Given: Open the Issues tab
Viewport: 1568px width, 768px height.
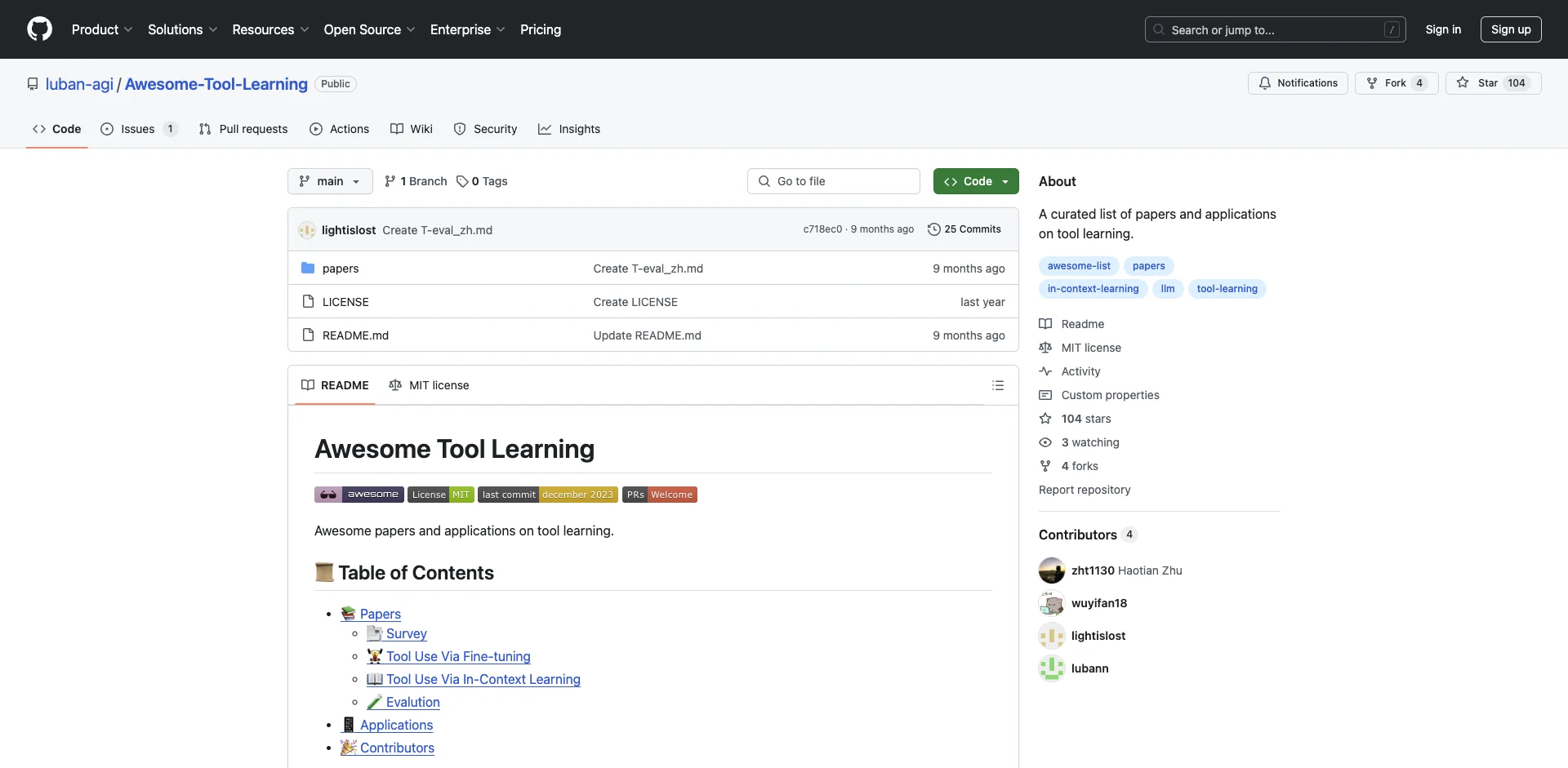Looking at the screenshot, I should pyautogui.click(x=139, y=129).
